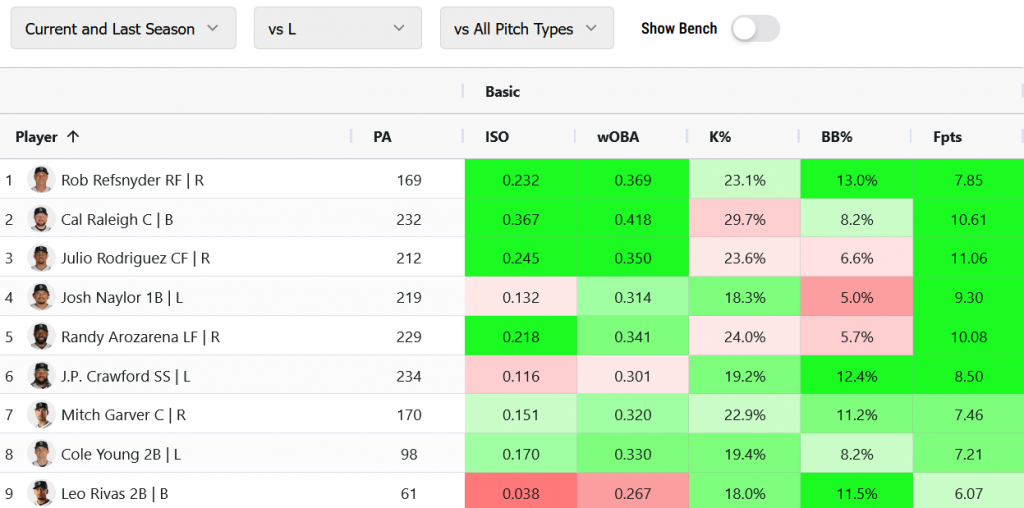Click Cal Raleigh's player headshot icon
Image resolution: width=1024 pixels, height=508 pixels.
(x=40, y=219)
